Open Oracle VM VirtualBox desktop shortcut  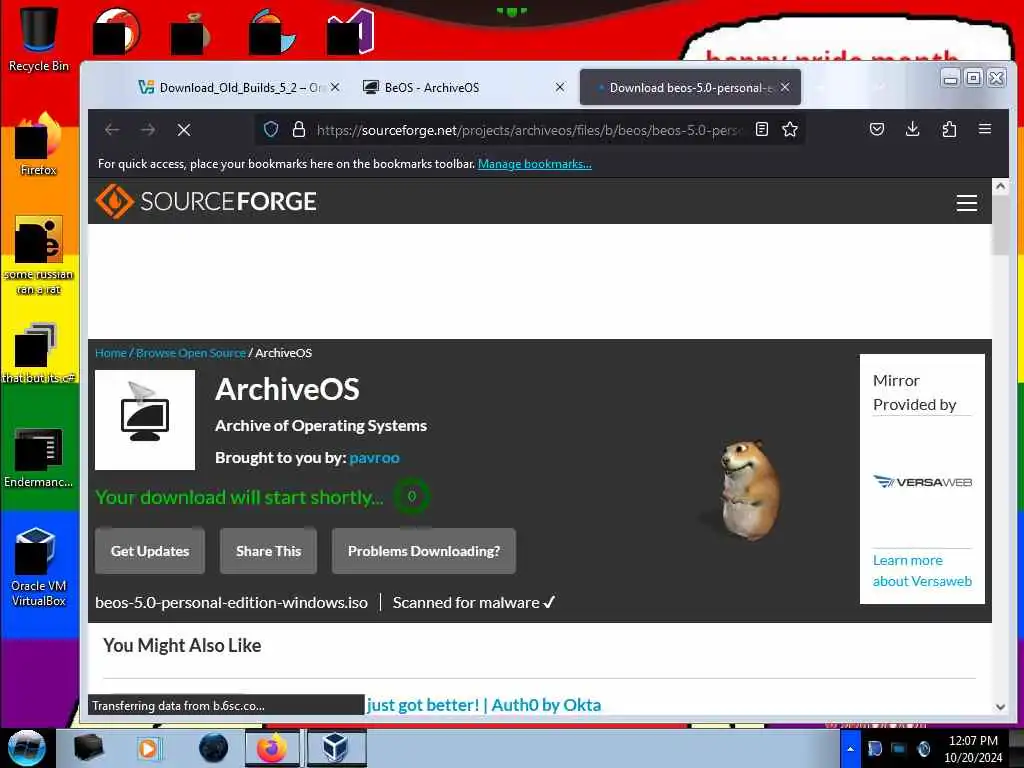click(39, 567)
